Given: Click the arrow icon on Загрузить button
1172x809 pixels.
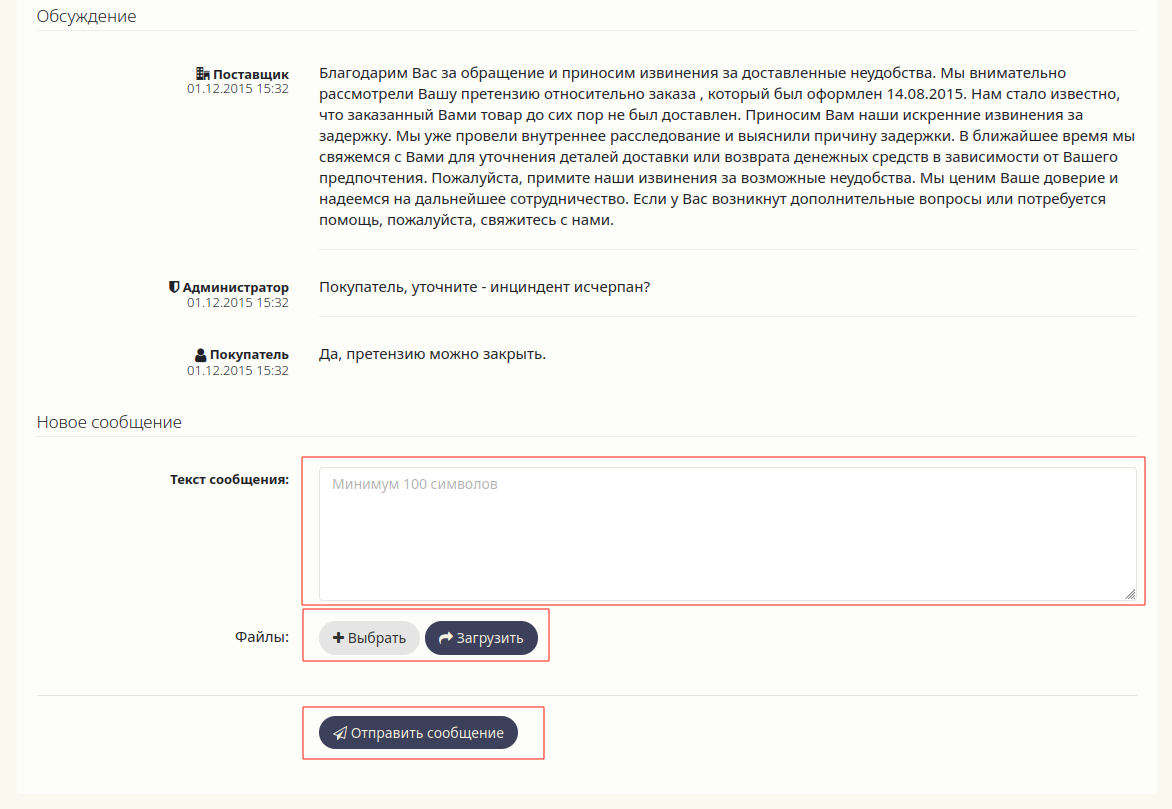Looking at the screenshot, I should 446,638.
